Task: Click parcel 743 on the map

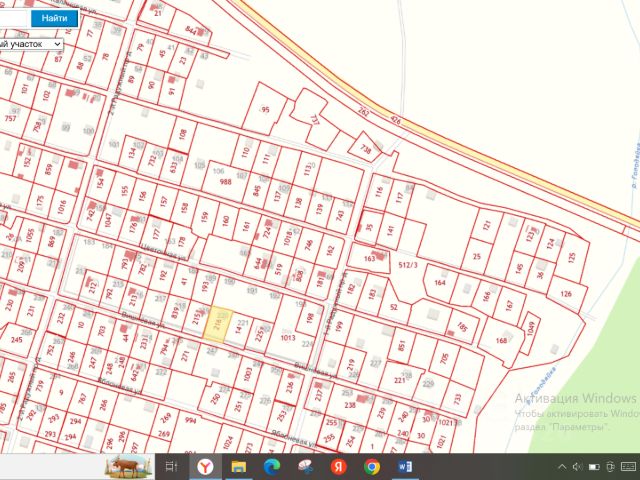Action: [x=340, y=216]
